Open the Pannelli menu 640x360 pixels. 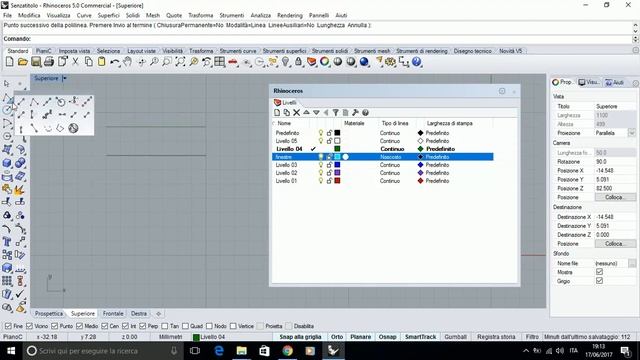[319, 15]
